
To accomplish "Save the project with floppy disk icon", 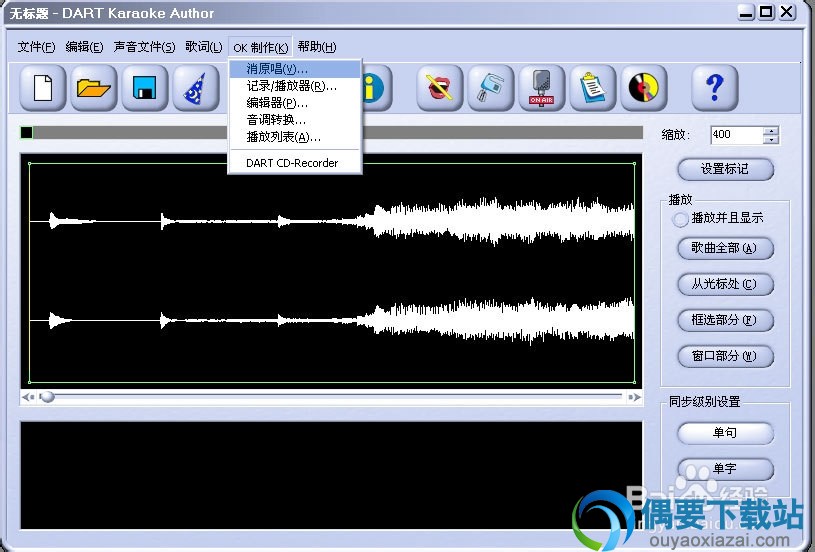I will (144, 88).
